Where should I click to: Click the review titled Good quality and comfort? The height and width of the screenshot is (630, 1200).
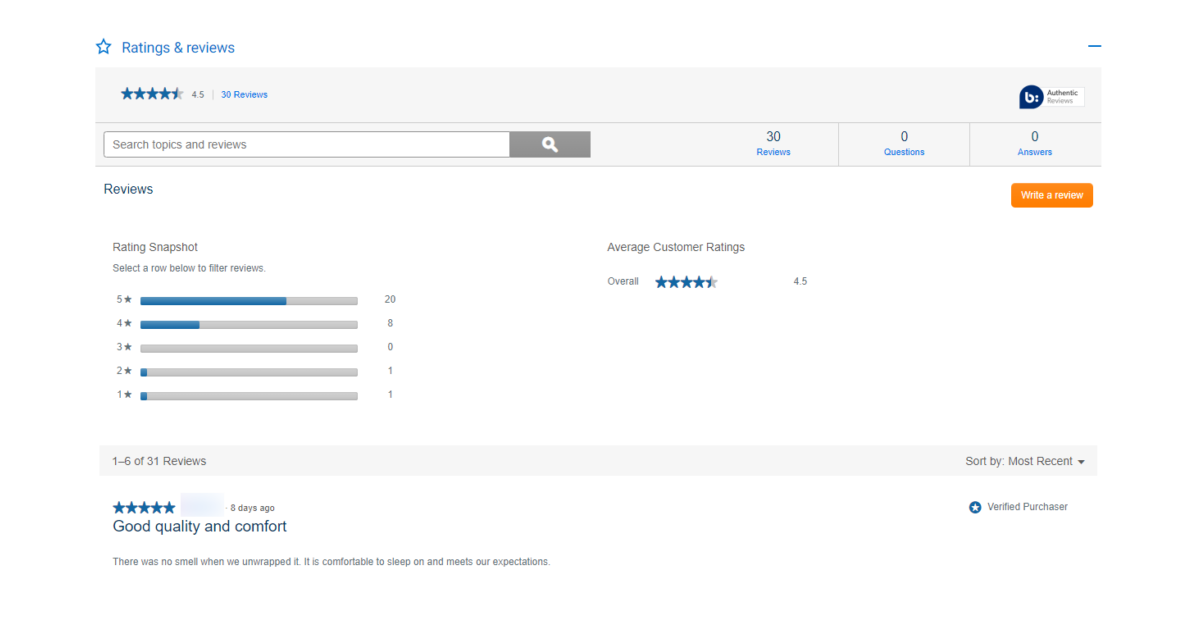(199, 526)
